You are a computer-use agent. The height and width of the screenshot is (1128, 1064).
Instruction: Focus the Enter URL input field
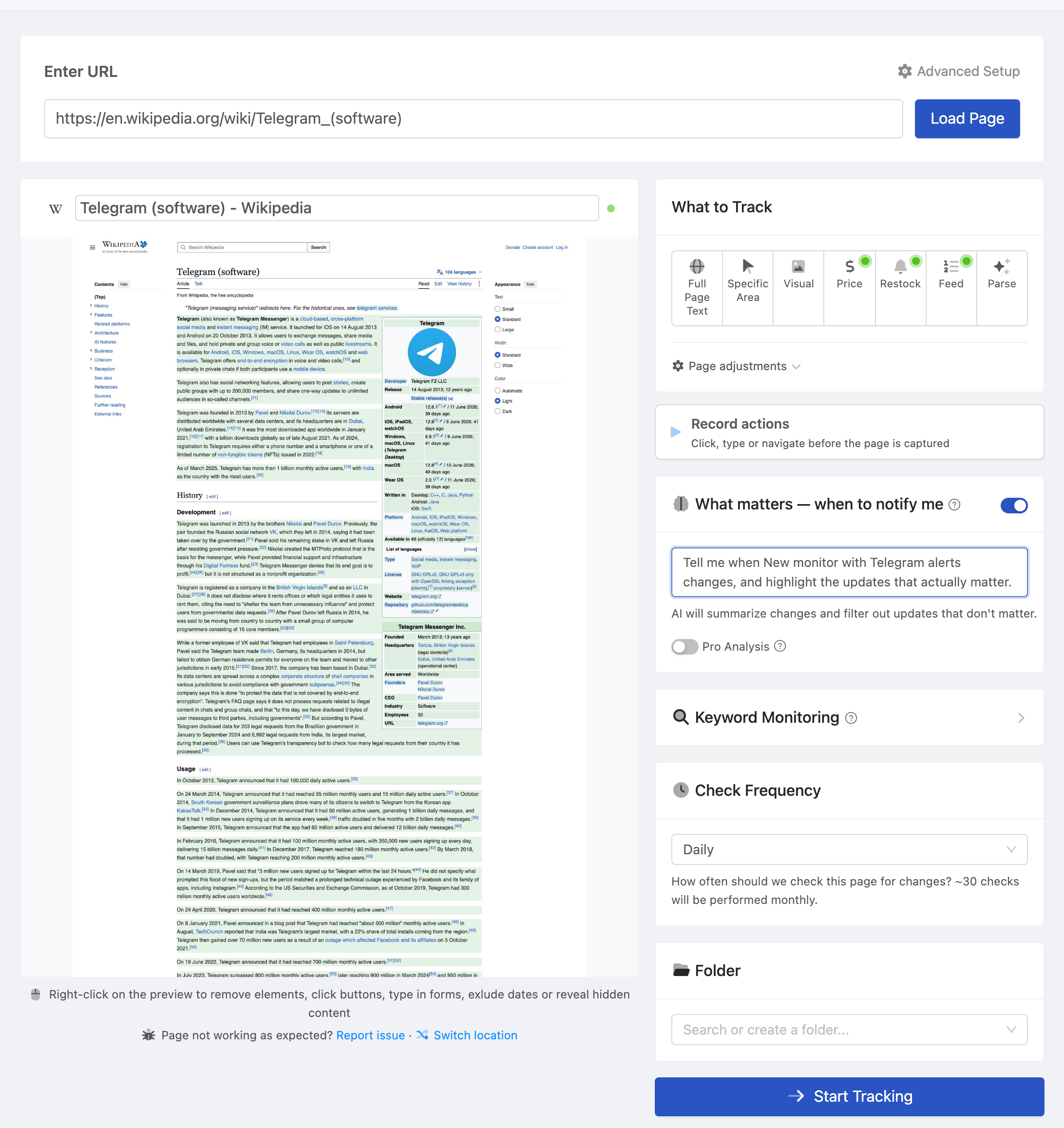click(x=473, y=118)
